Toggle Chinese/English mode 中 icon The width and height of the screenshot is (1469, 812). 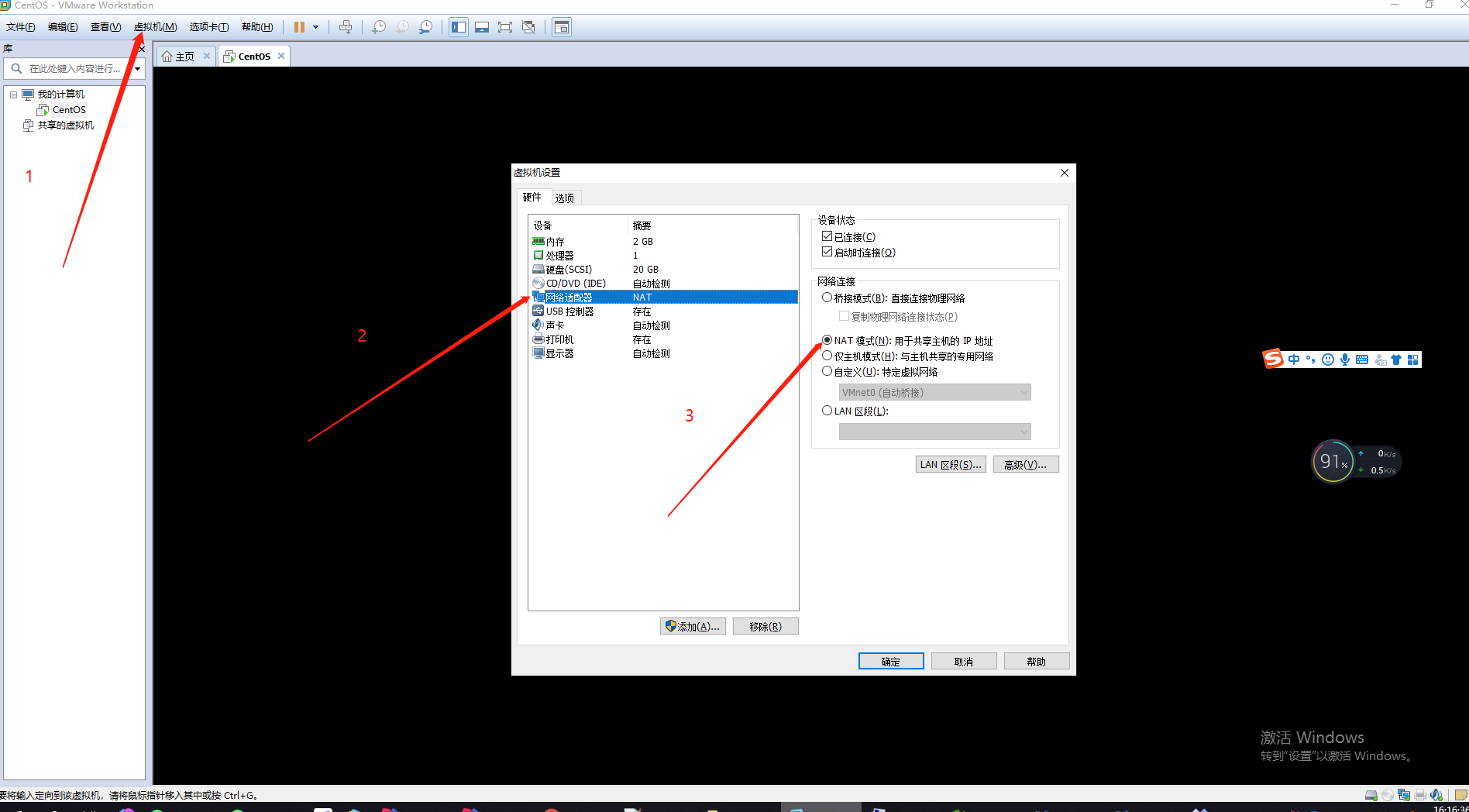tap(1294, 360)
